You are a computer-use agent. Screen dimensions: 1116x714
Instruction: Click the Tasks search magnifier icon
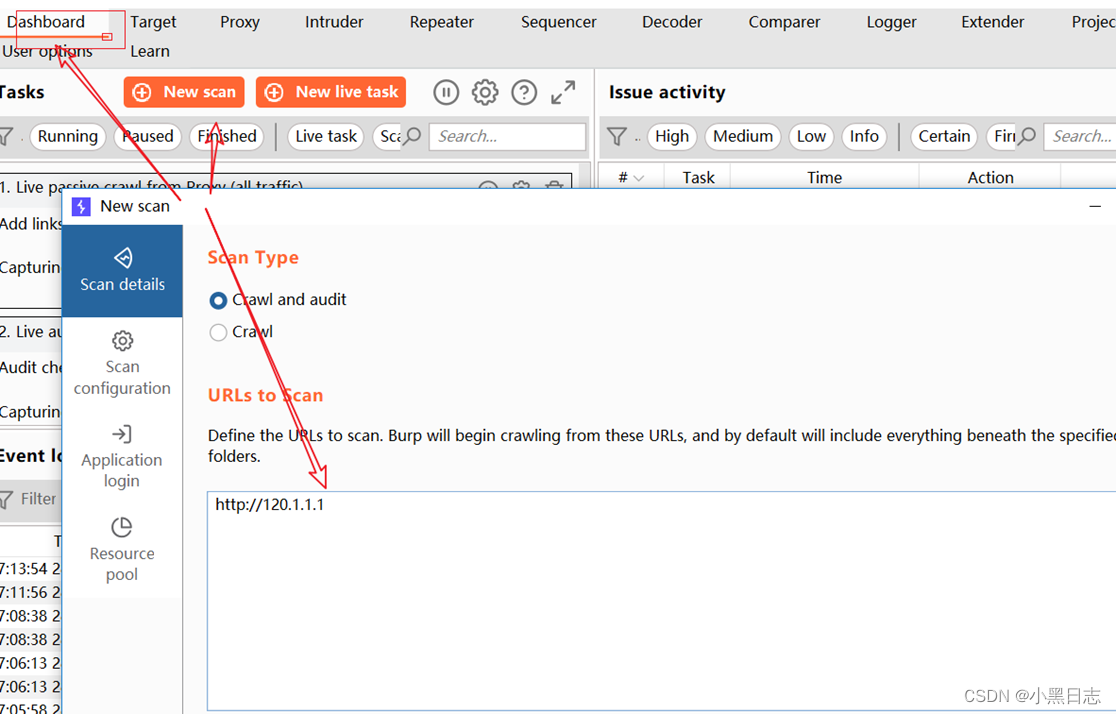coord(412,136)
